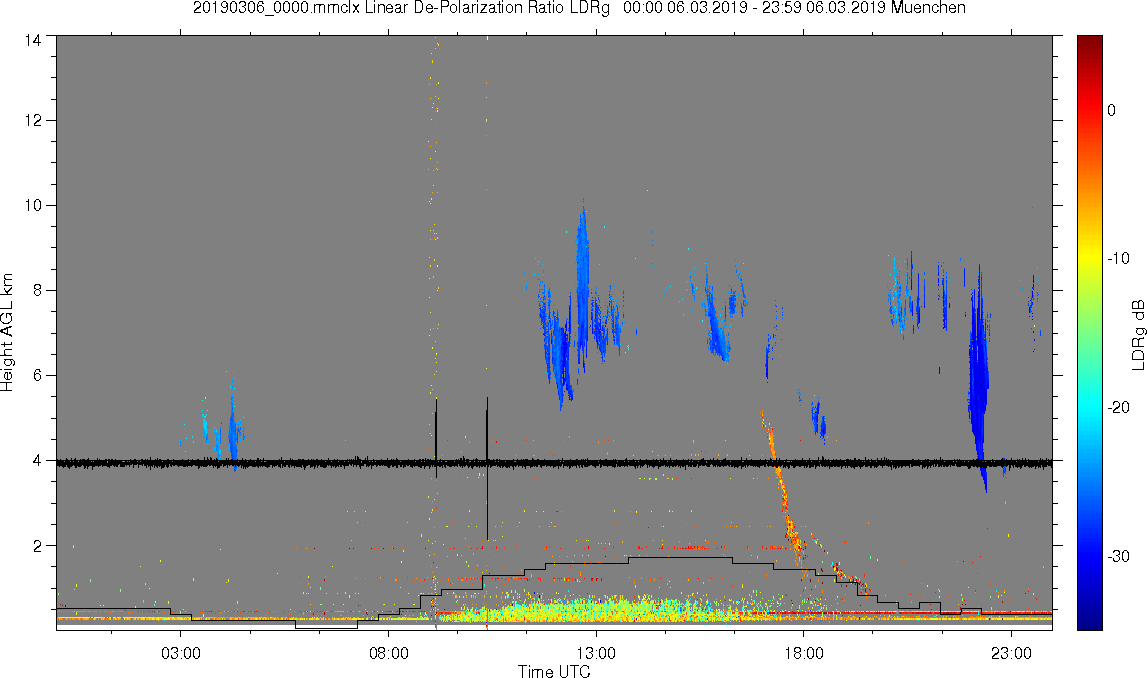Click the 23:00 time tick label
Image resolution: width=1147 pixels, height=678 pixels.
[1012, 653]
